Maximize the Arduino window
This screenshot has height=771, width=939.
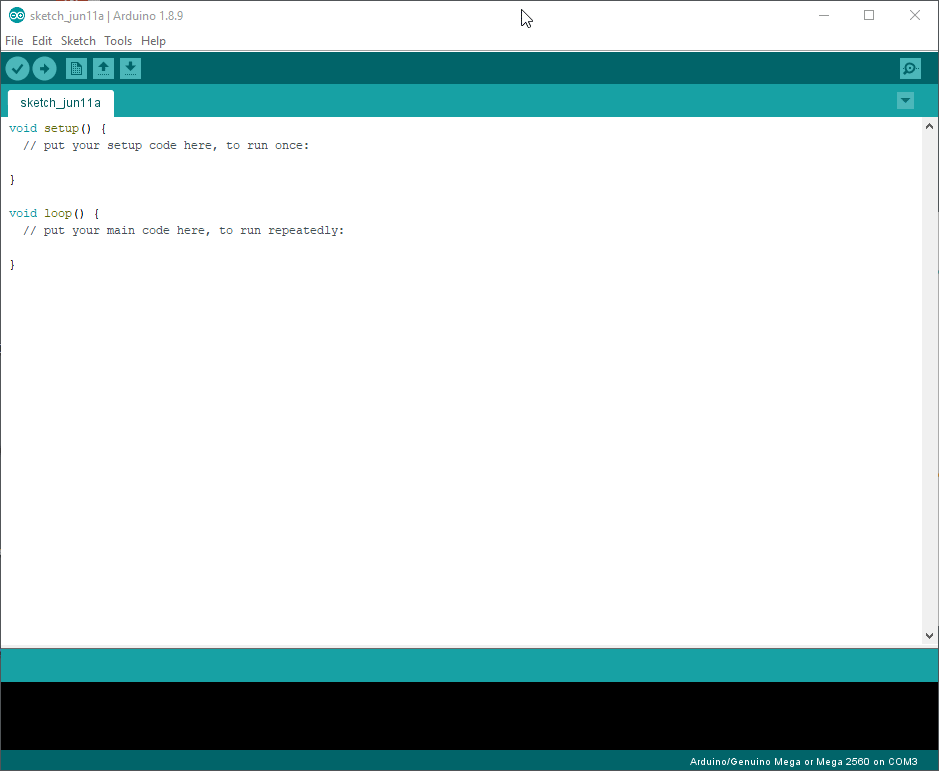(869, 15)
